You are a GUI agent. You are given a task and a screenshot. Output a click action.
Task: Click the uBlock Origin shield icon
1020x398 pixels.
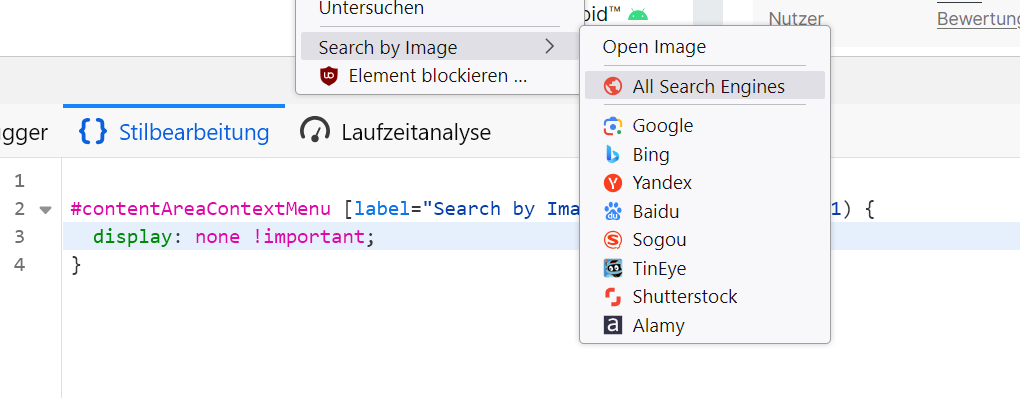pos(329,76)
